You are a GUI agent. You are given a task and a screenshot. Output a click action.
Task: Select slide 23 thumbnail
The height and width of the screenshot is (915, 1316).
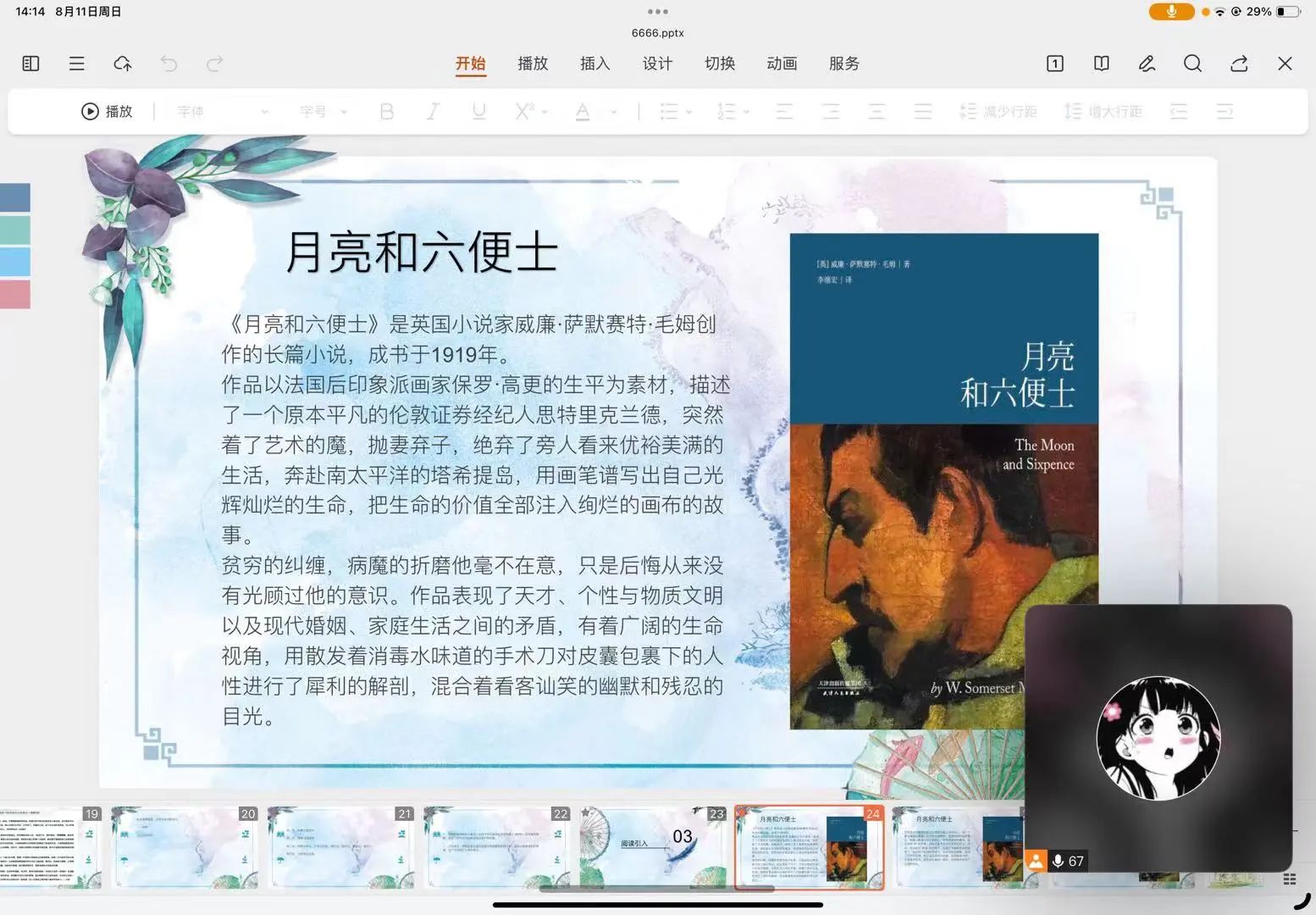[x=653, y=846]
